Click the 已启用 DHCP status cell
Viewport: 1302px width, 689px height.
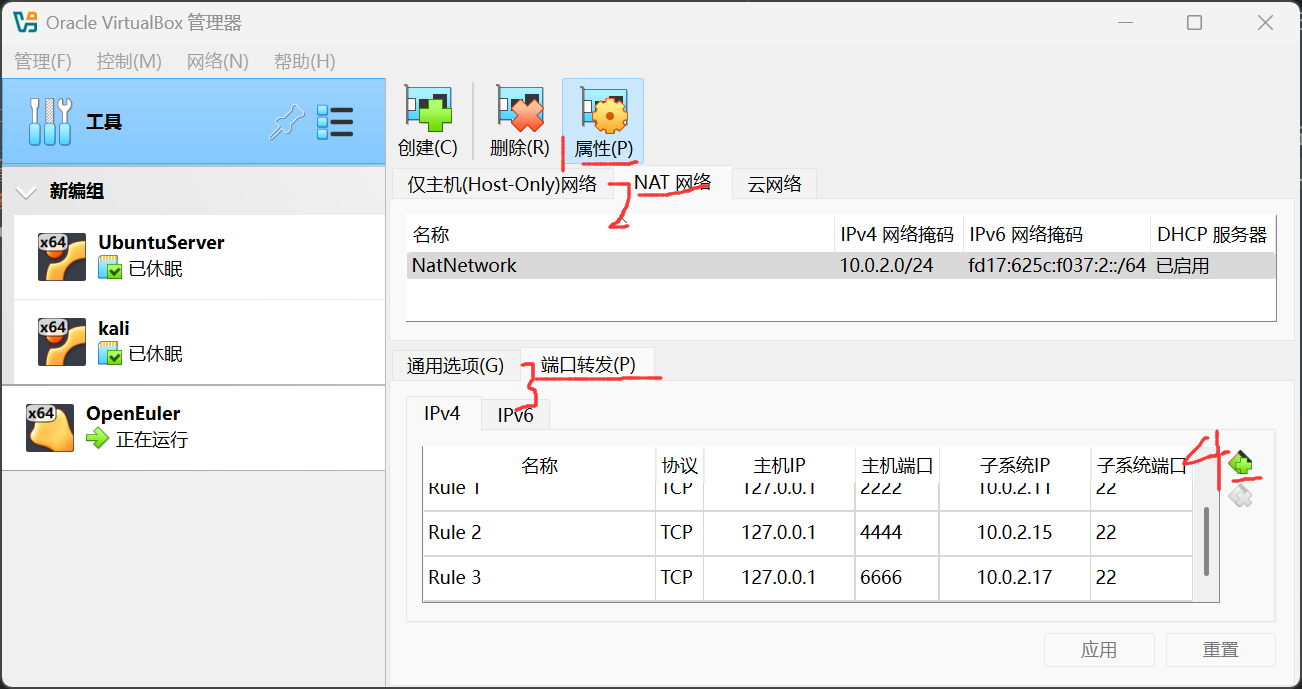click(1213, 266)
